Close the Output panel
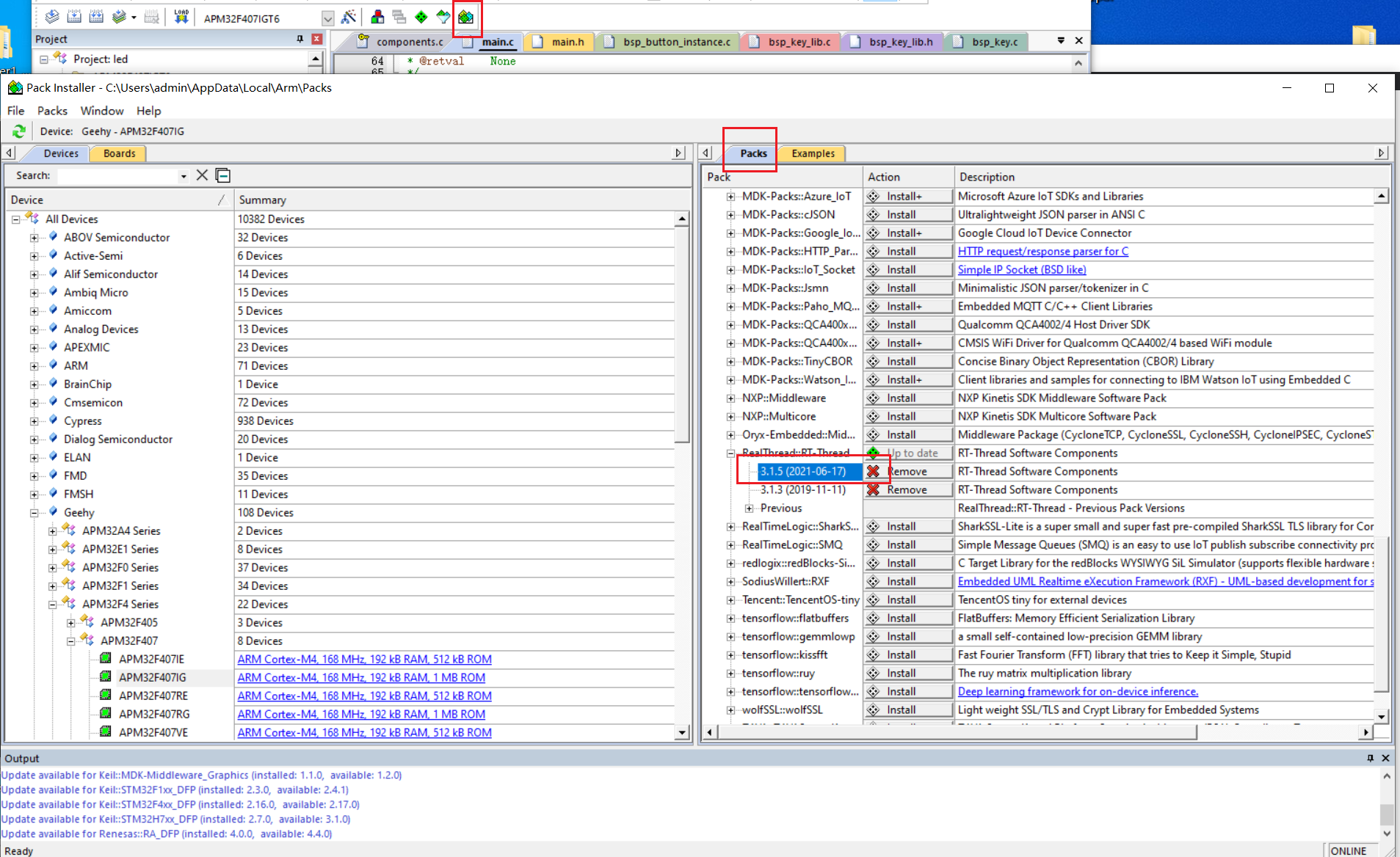The width and height of the screenshot is (1400, 857). (x=1385, y=758)
